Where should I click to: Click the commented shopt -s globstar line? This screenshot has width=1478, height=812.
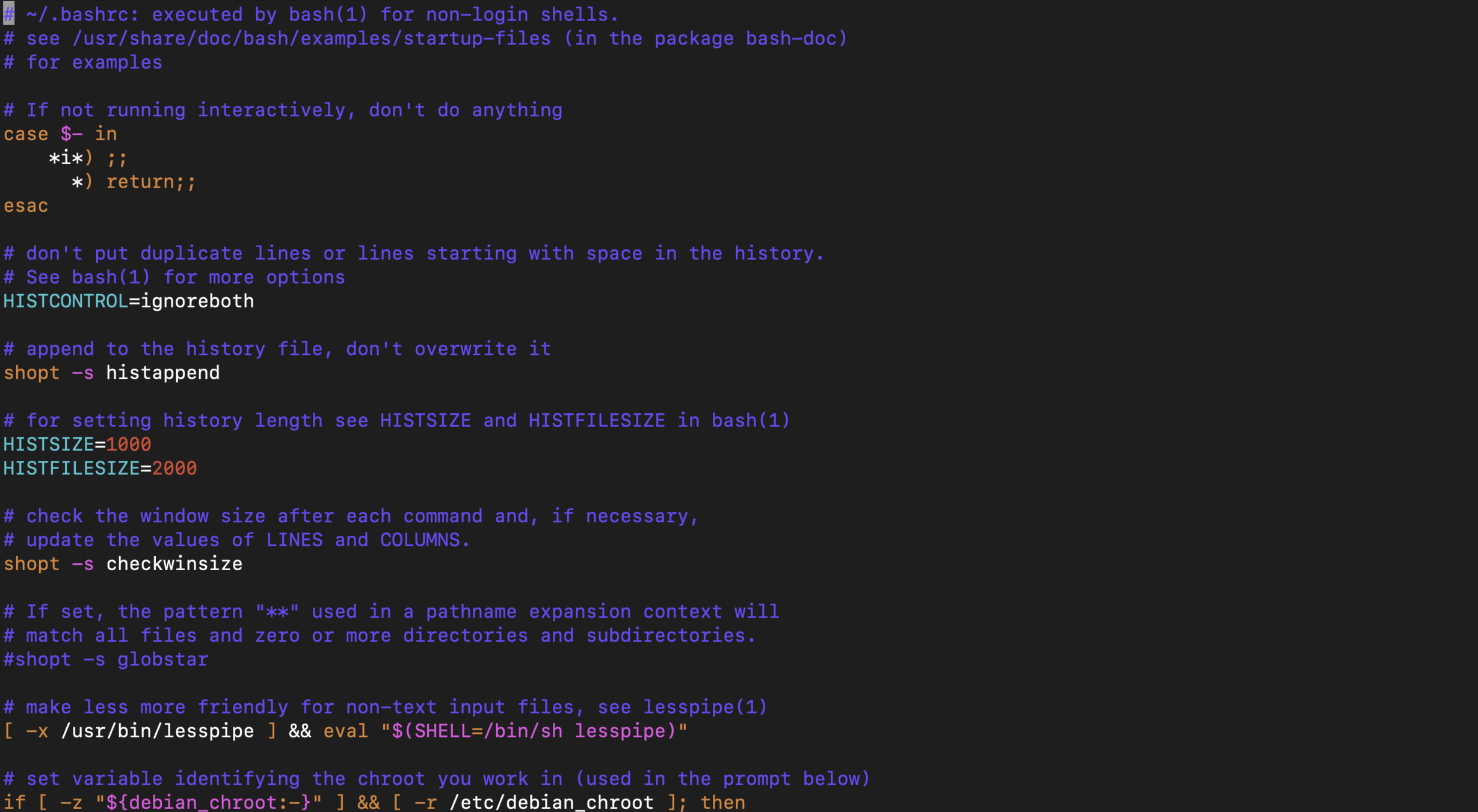[x=106, y=659]
